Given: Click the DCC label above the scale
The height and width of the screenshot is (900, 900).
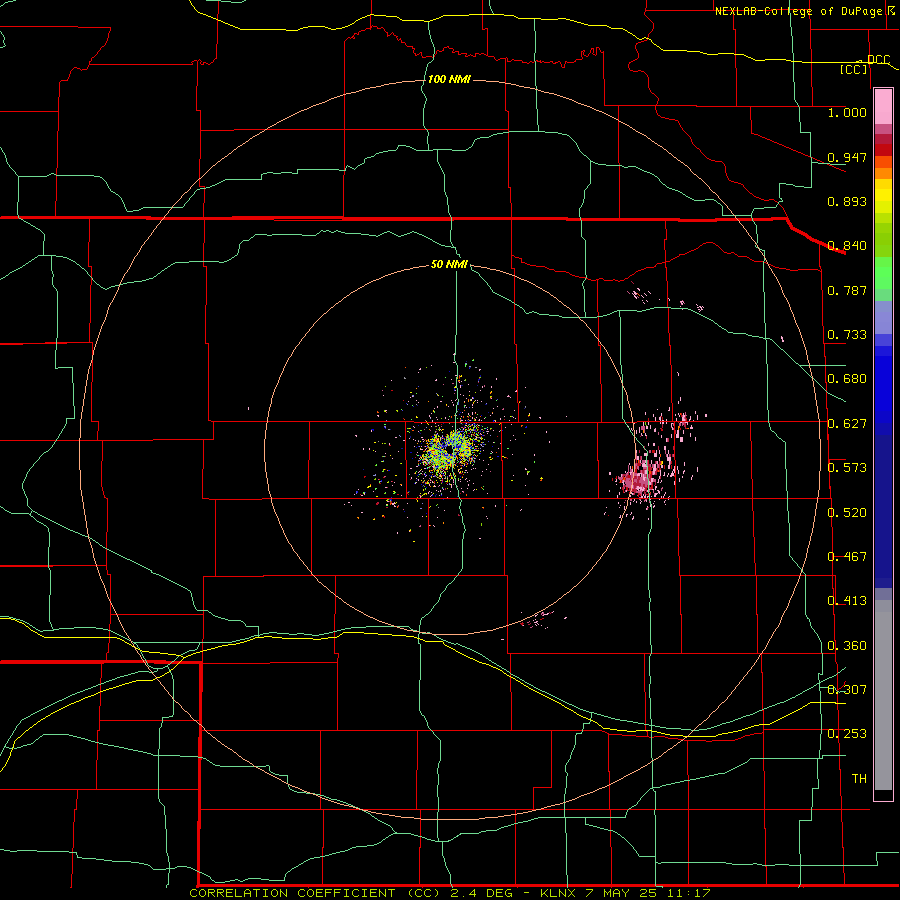Looking at the screenshot, I should (878, 60).
